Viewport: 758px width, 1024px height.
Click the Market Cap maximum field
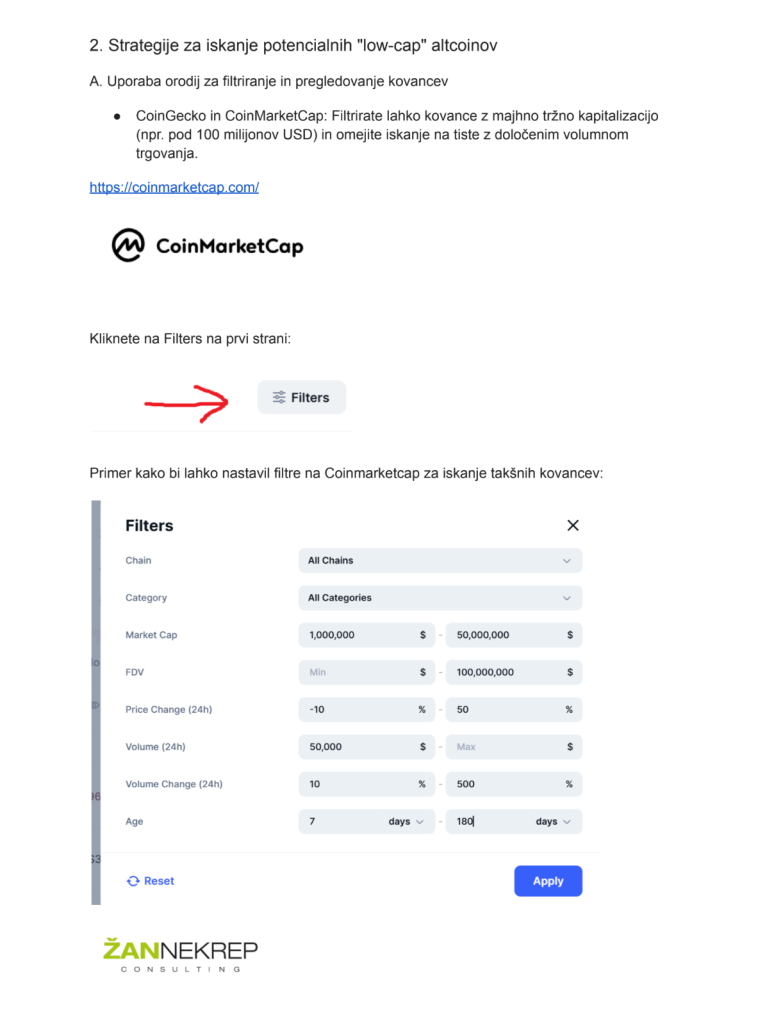click(505, 635)
